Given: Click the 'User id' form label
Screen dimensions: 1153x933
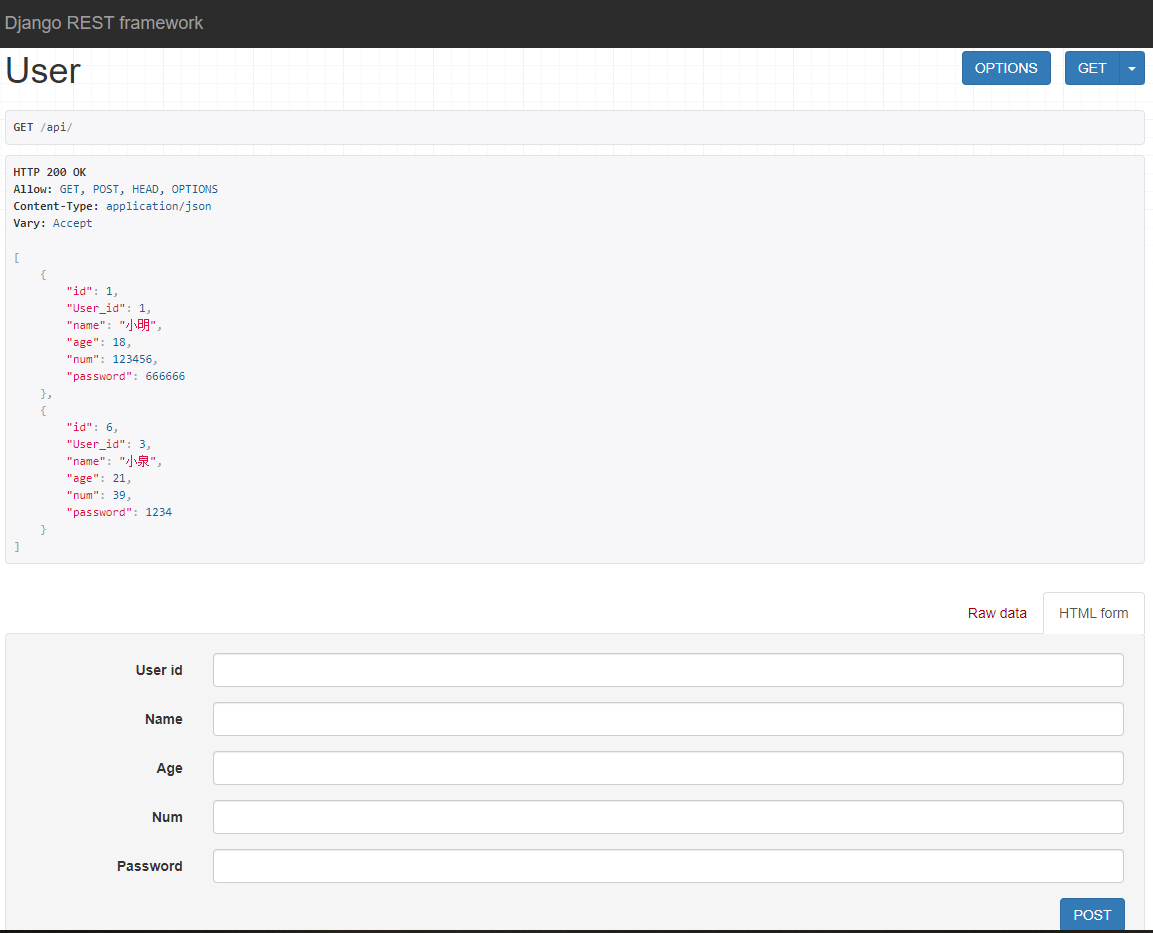Looking at the screenshot, I should 159,670.
